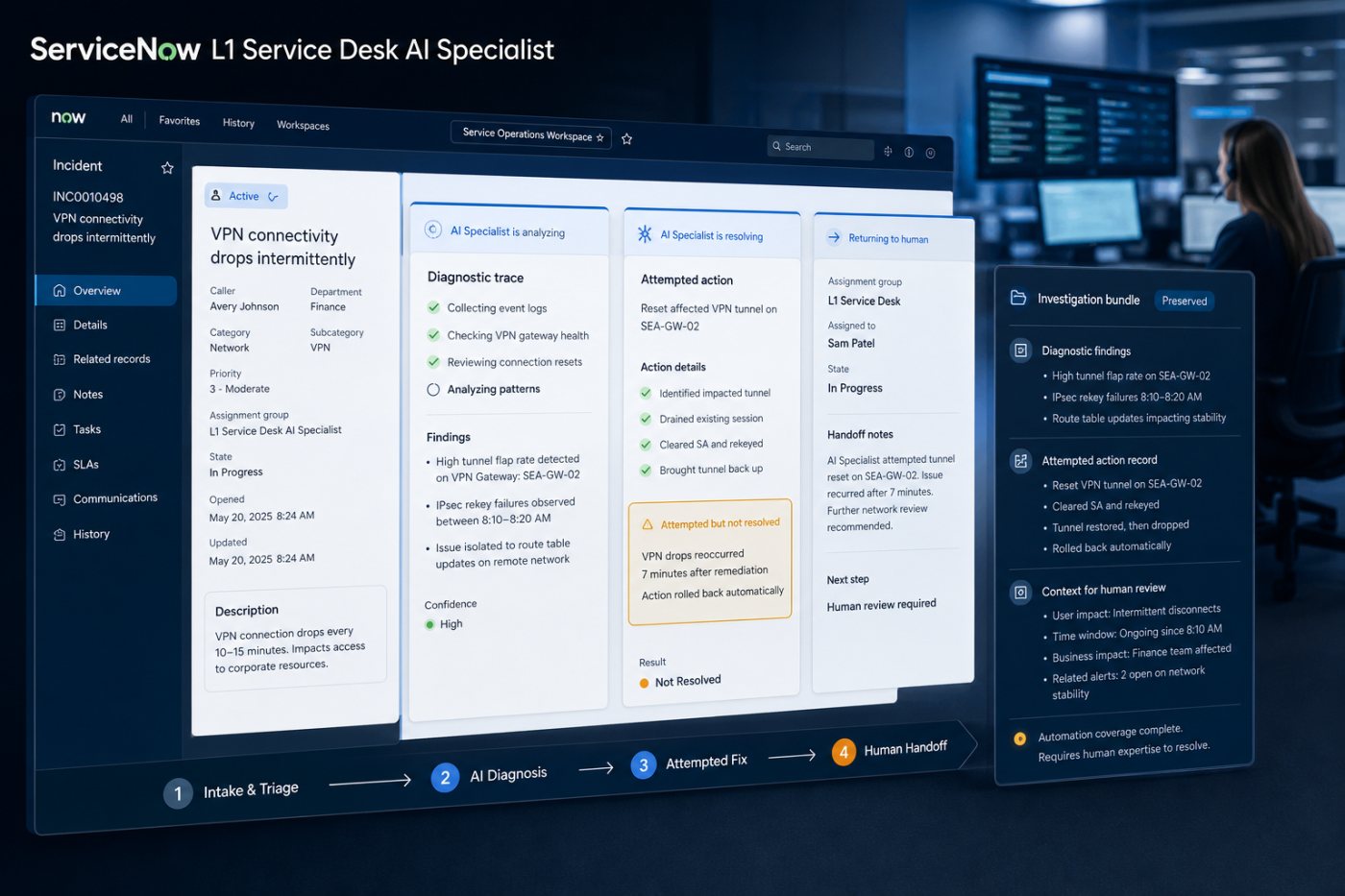Viewport: 1345px width, 896px height.
Task: Click the Context for human review icon
Action: tap(1020, 592)
